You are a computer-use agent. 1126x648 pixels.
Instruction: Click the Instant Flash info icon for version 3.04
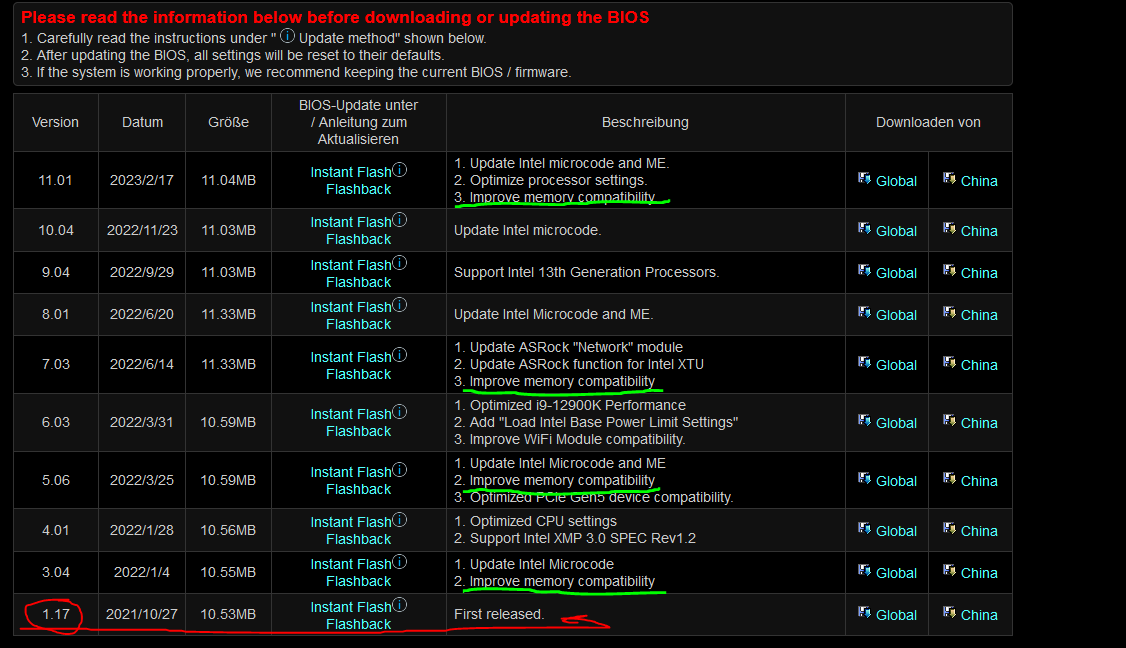(400, 562)
